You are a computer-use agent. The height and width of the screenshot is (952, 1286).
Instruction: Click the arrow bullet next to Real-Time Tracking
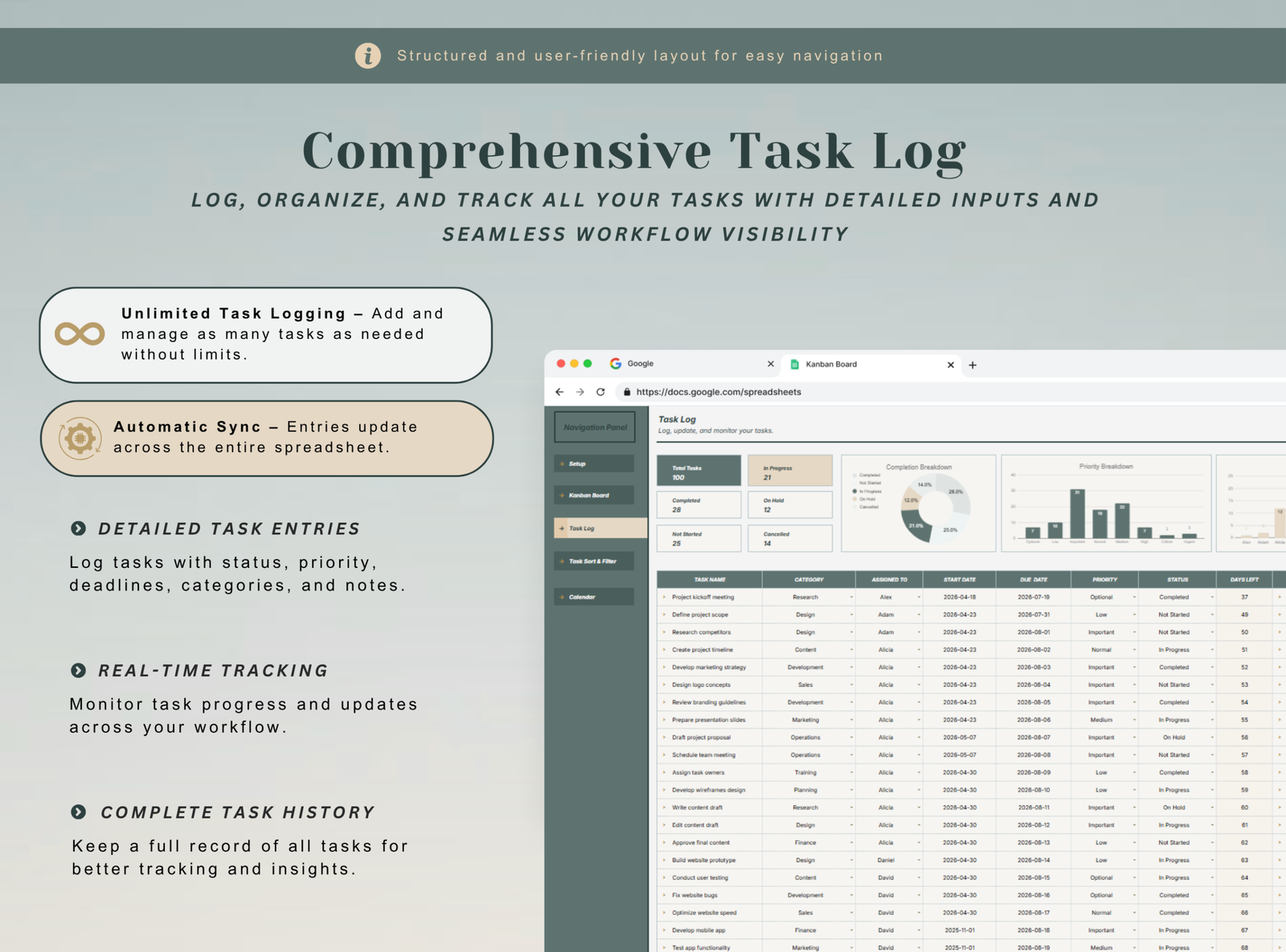click(78, 670)
